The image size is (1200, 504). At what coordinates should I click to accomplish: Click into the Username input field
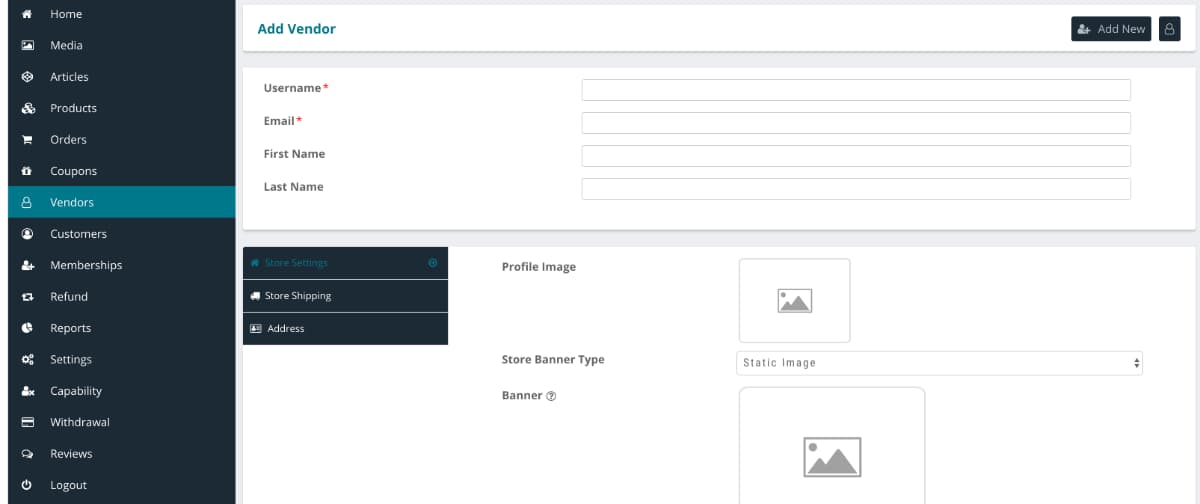tap(856, 90)
